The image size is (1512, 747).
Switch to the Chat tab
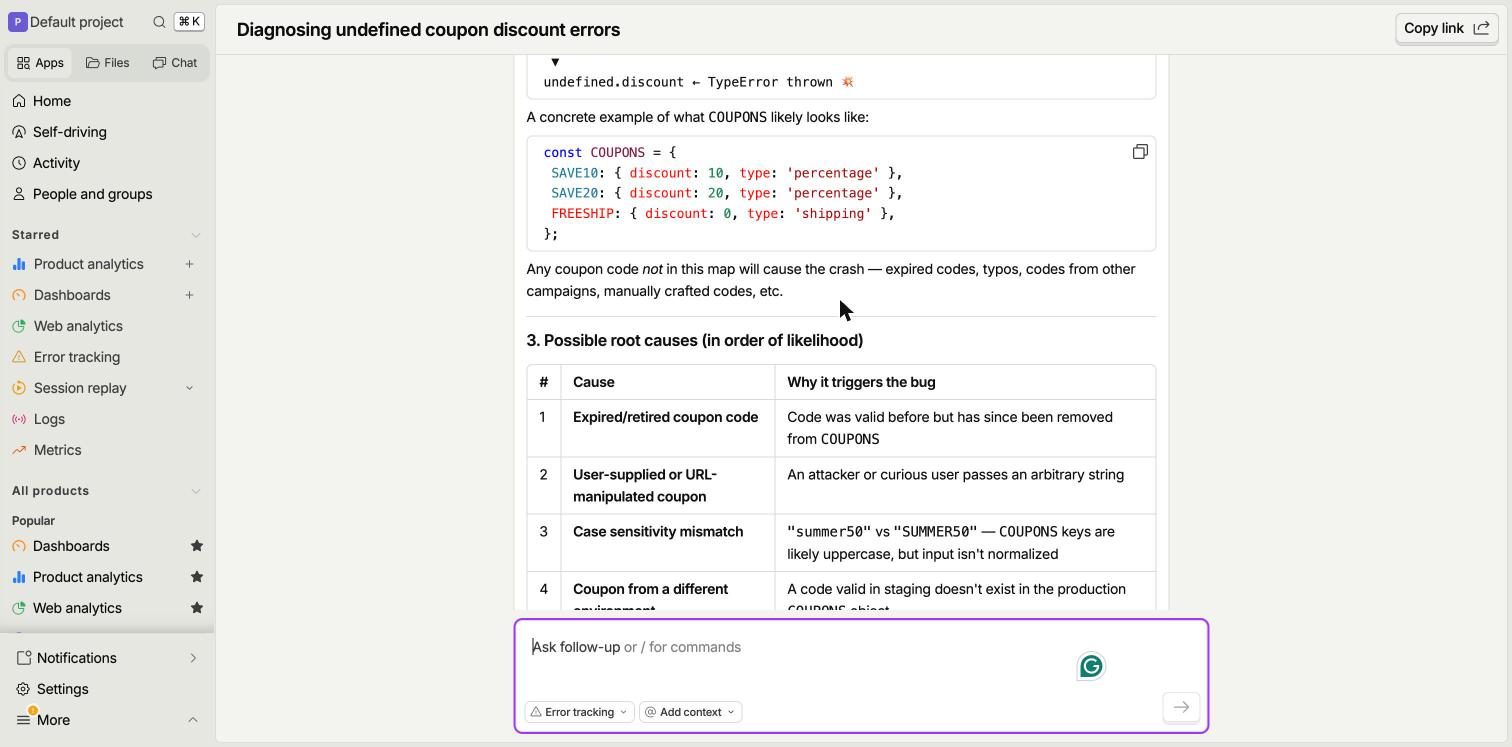(x=175, y=63)
